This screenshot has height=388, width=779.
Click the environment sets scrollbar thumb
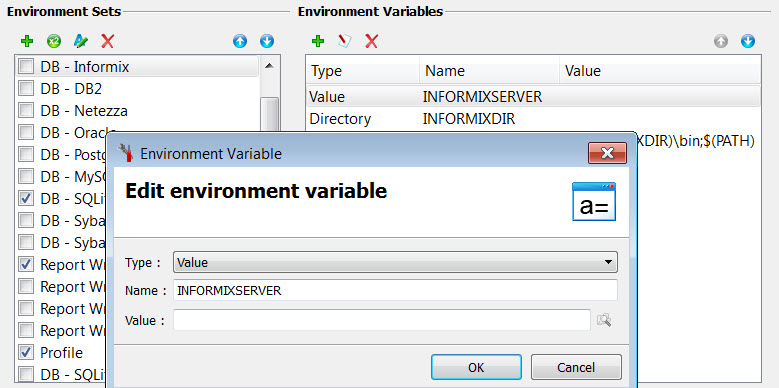point(269,114)
